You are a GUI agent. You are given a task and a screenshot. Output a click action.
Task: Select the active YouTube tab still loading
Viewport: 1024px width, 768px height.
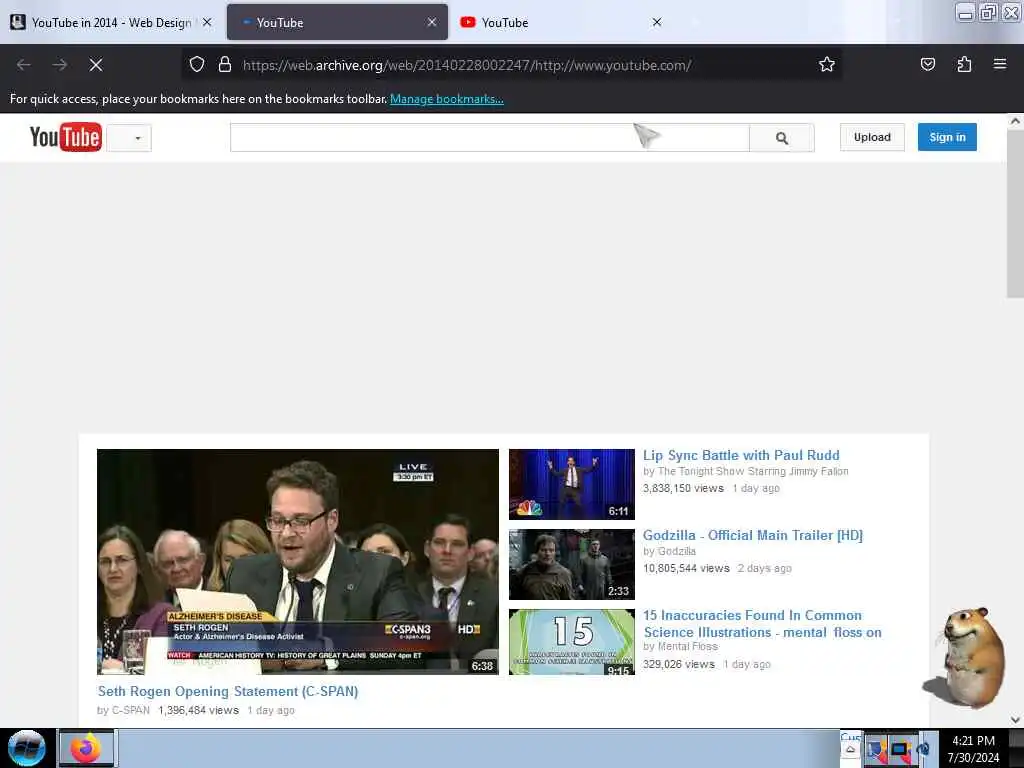[x=337, y=22]
